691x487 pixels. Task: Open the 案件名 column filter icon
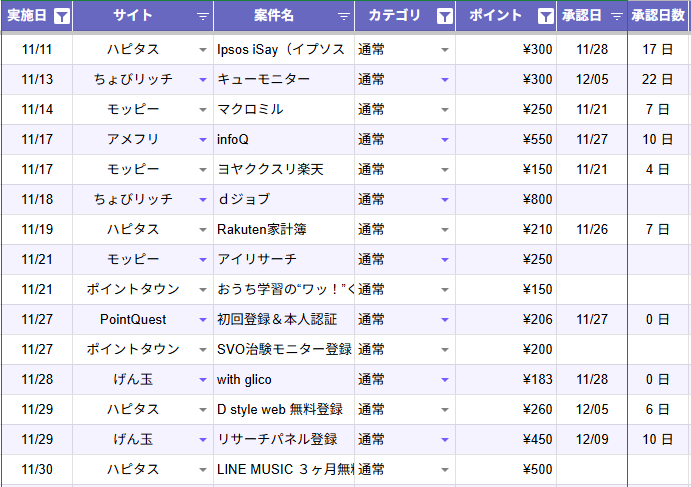344,16
